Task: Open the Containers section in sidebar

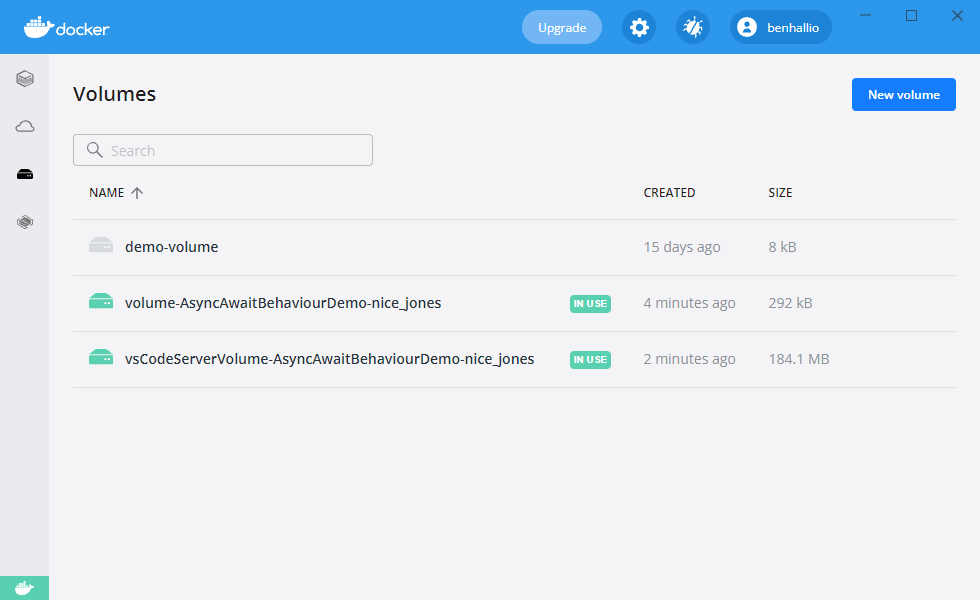Action: click(25, 78)
